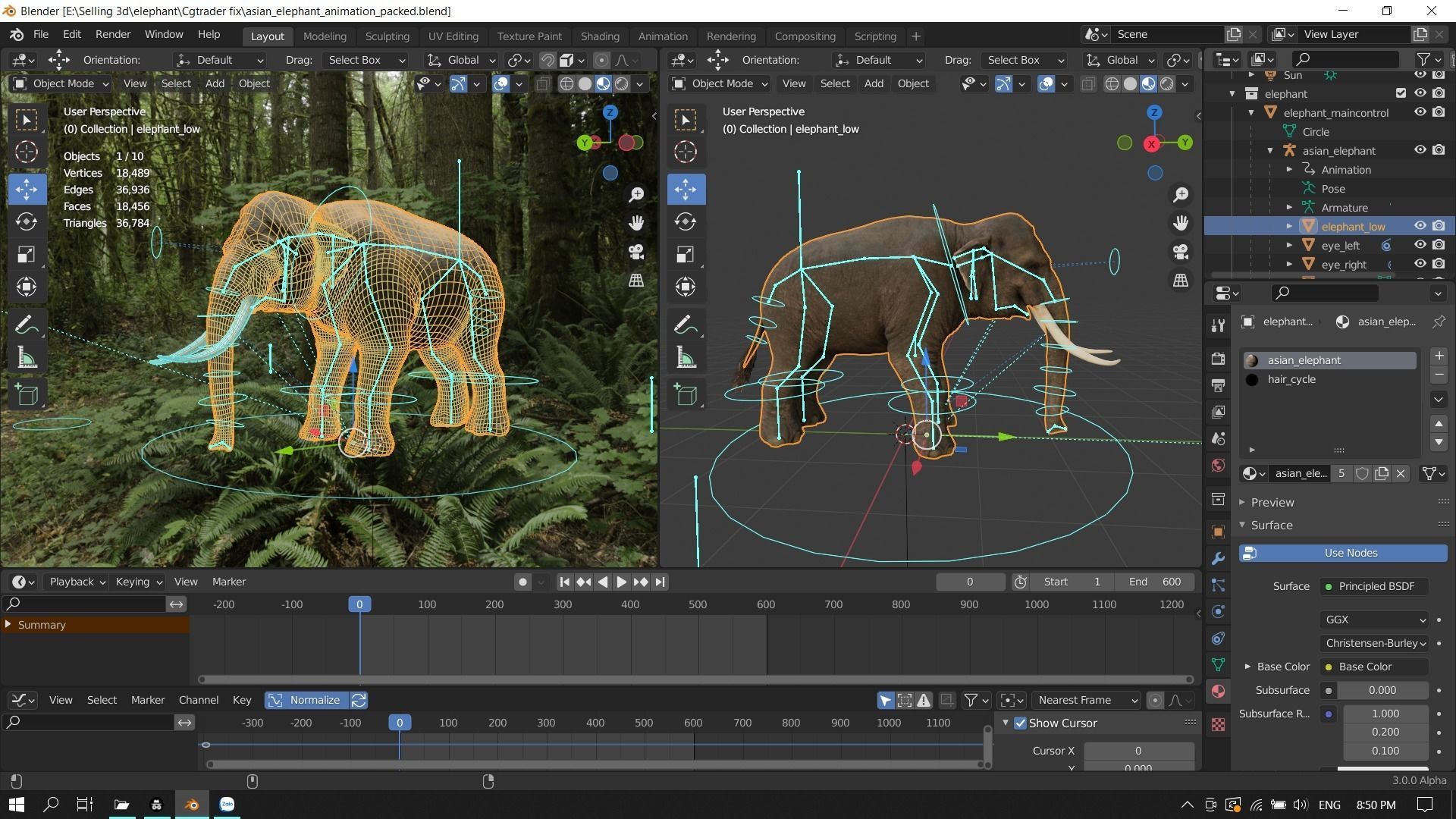
Task: Click the Principled BSDF surface button
Action: click(1373, 586)
